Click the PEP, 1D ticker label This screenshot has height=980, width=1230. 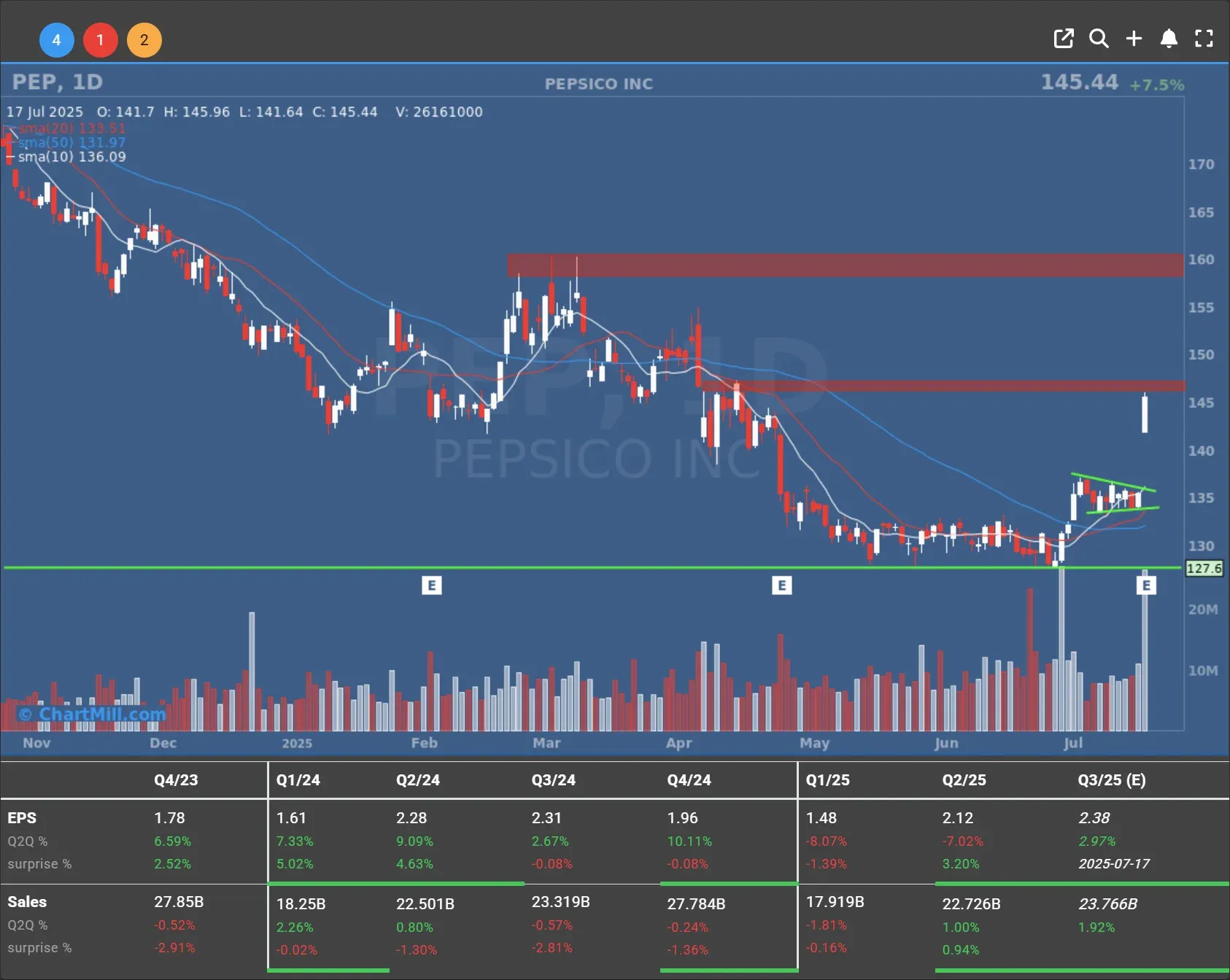58,82
